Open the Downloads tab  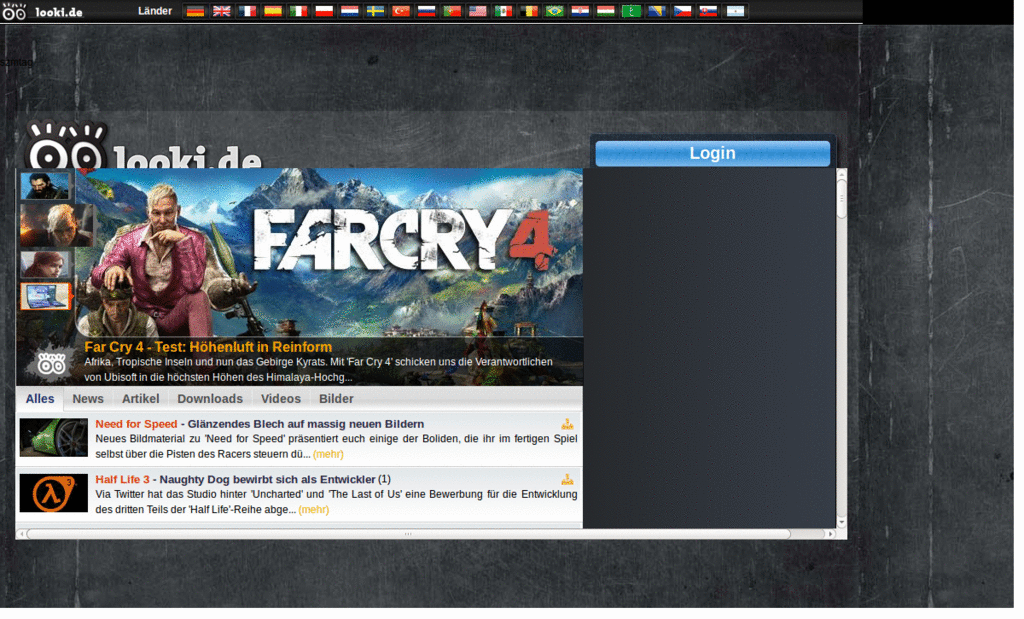(210, 399)
